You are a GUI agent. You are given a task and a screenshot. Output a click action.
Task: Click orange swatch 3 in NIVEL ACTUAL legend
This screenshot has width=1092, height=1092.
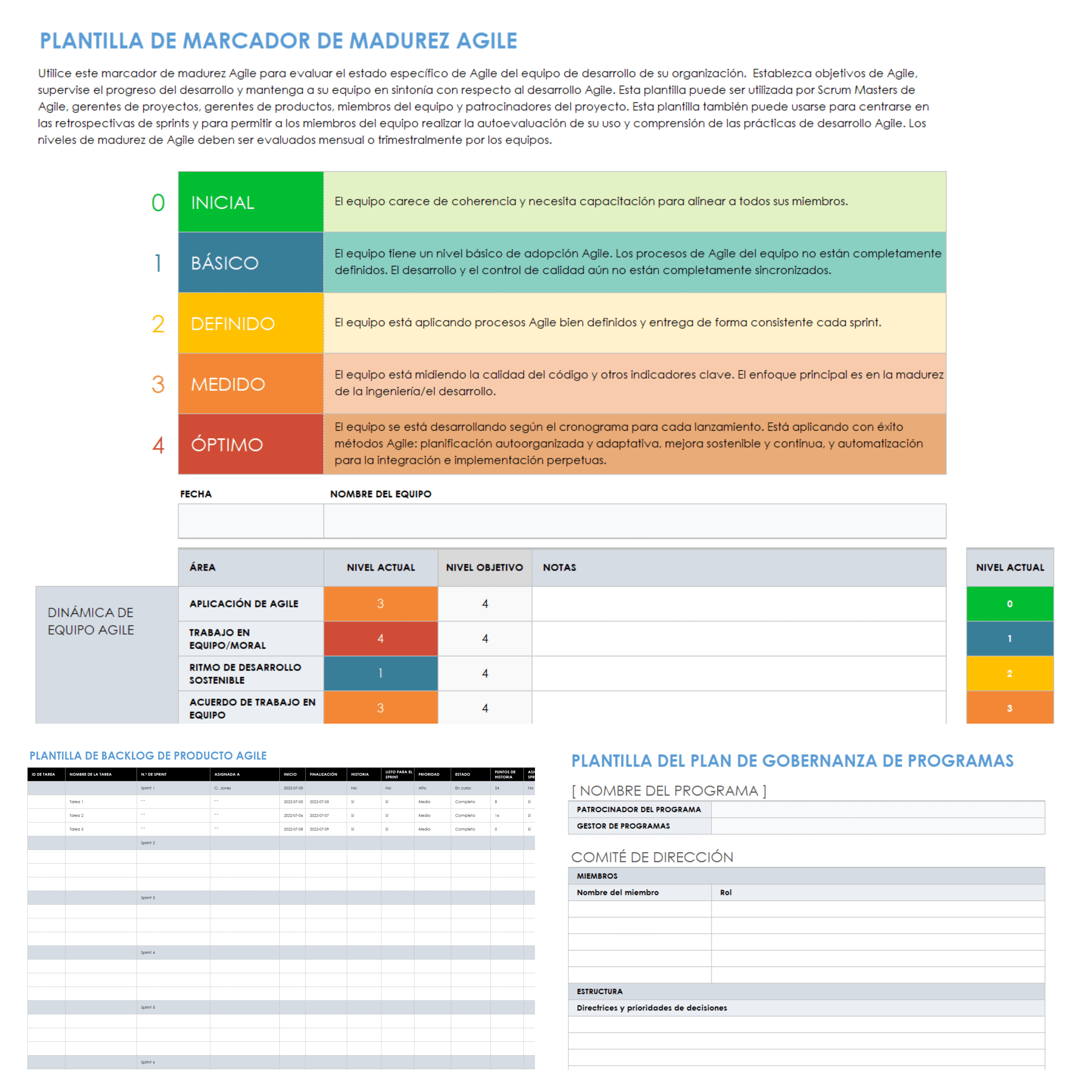point(1009,708)
